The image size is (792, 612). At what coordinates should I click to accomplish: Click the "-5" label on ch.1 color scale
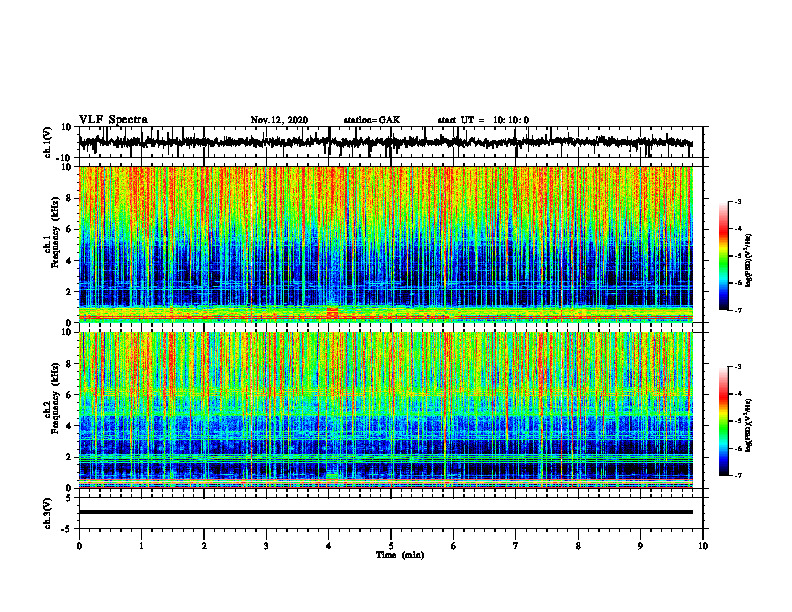tap(737, 256)
